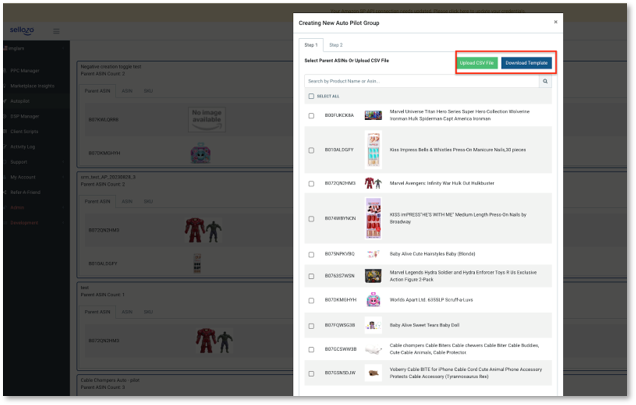Open the Marvel Universe Titan Hero Series thumbnail

pyautogui.click(x=373, y=115)
